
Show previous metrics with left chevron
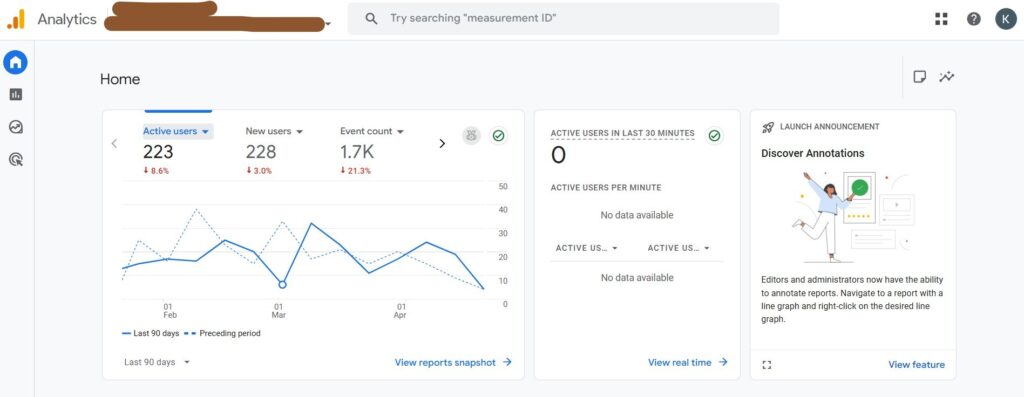click(114, 144)
